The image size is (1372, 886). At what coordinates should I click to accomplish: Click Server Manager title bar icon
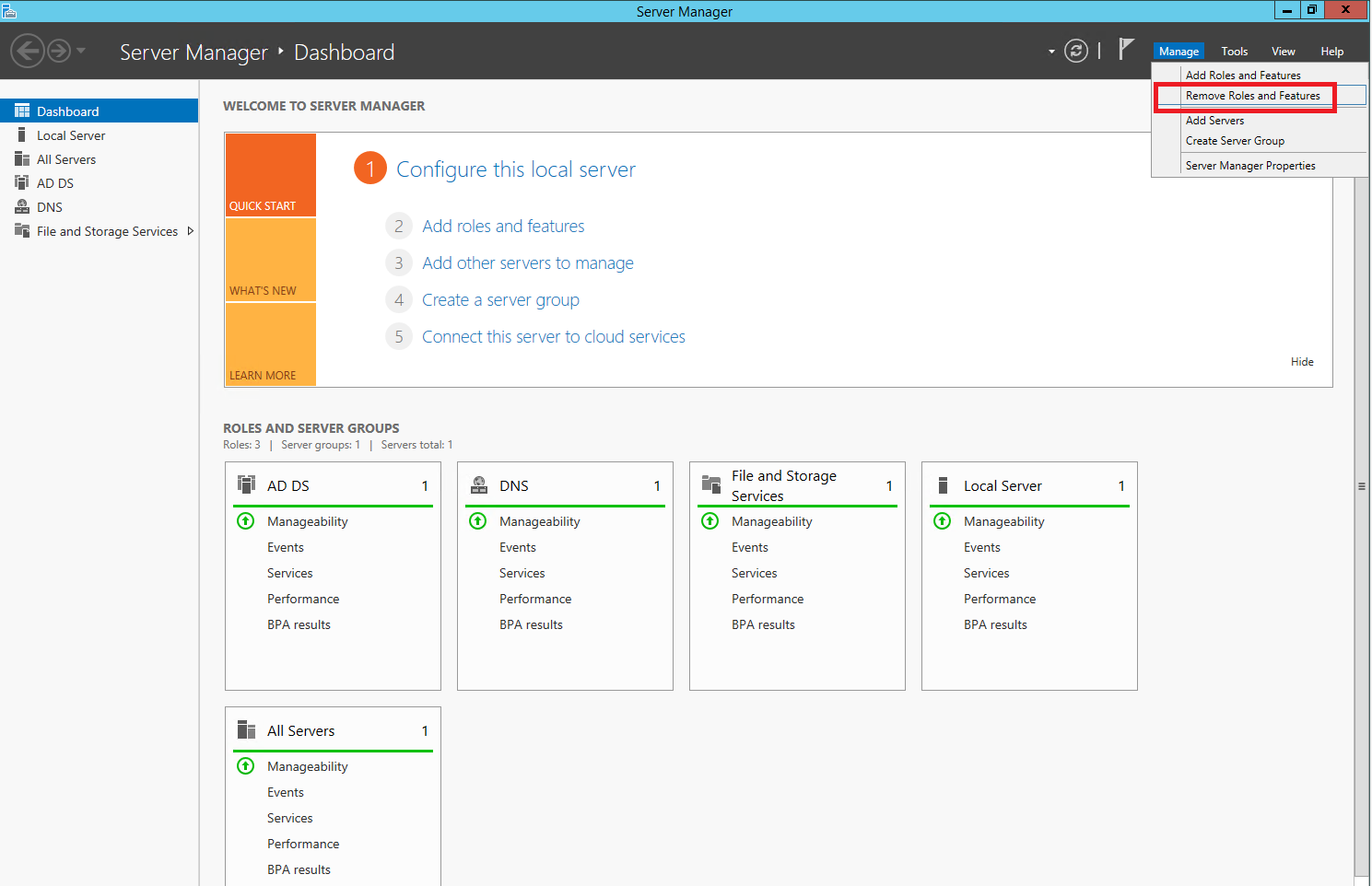pyautogui.click(x=9, y=11)
